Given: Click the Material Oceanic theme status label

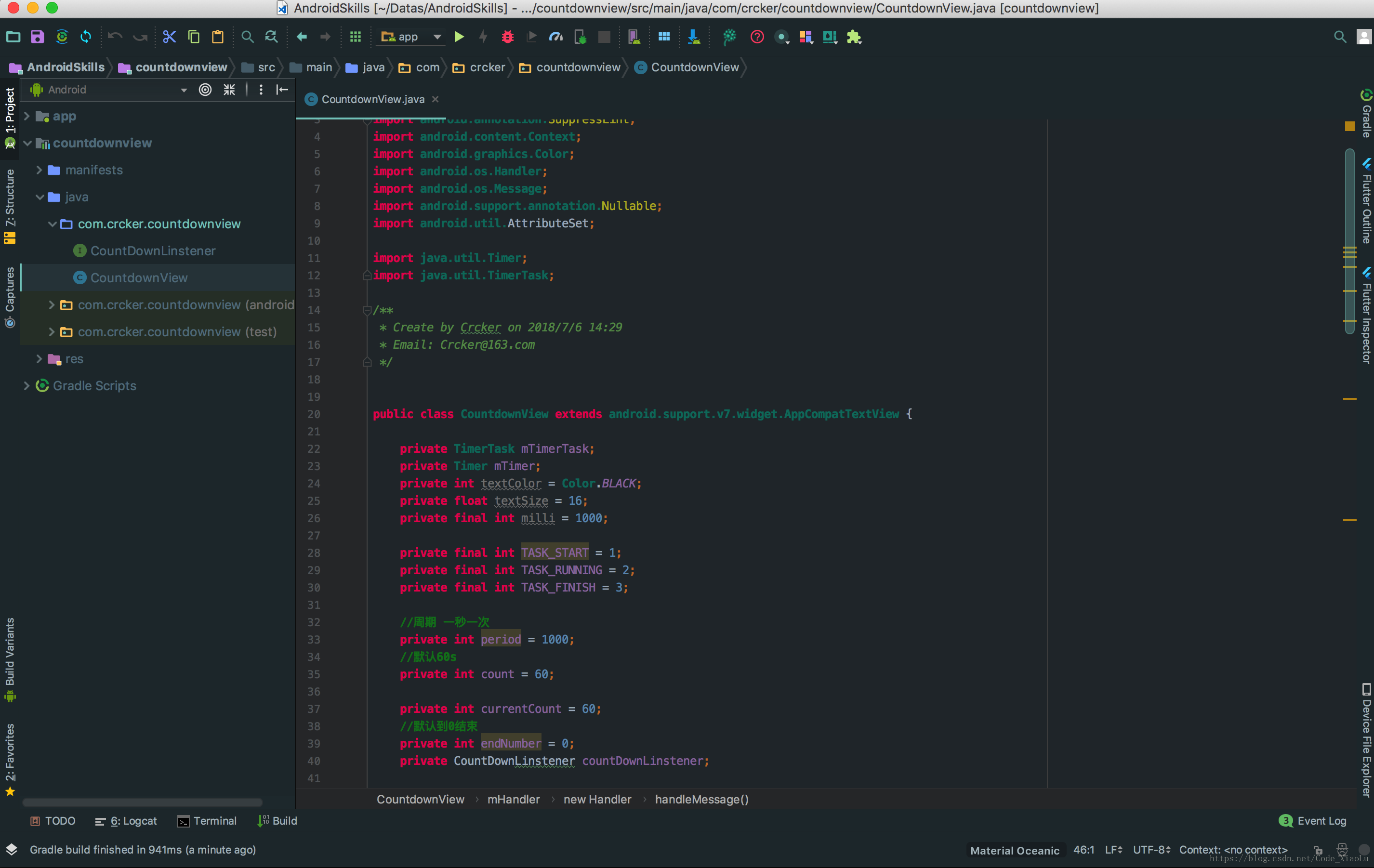Looking at the screenshot, I should tap(1014, 850).
